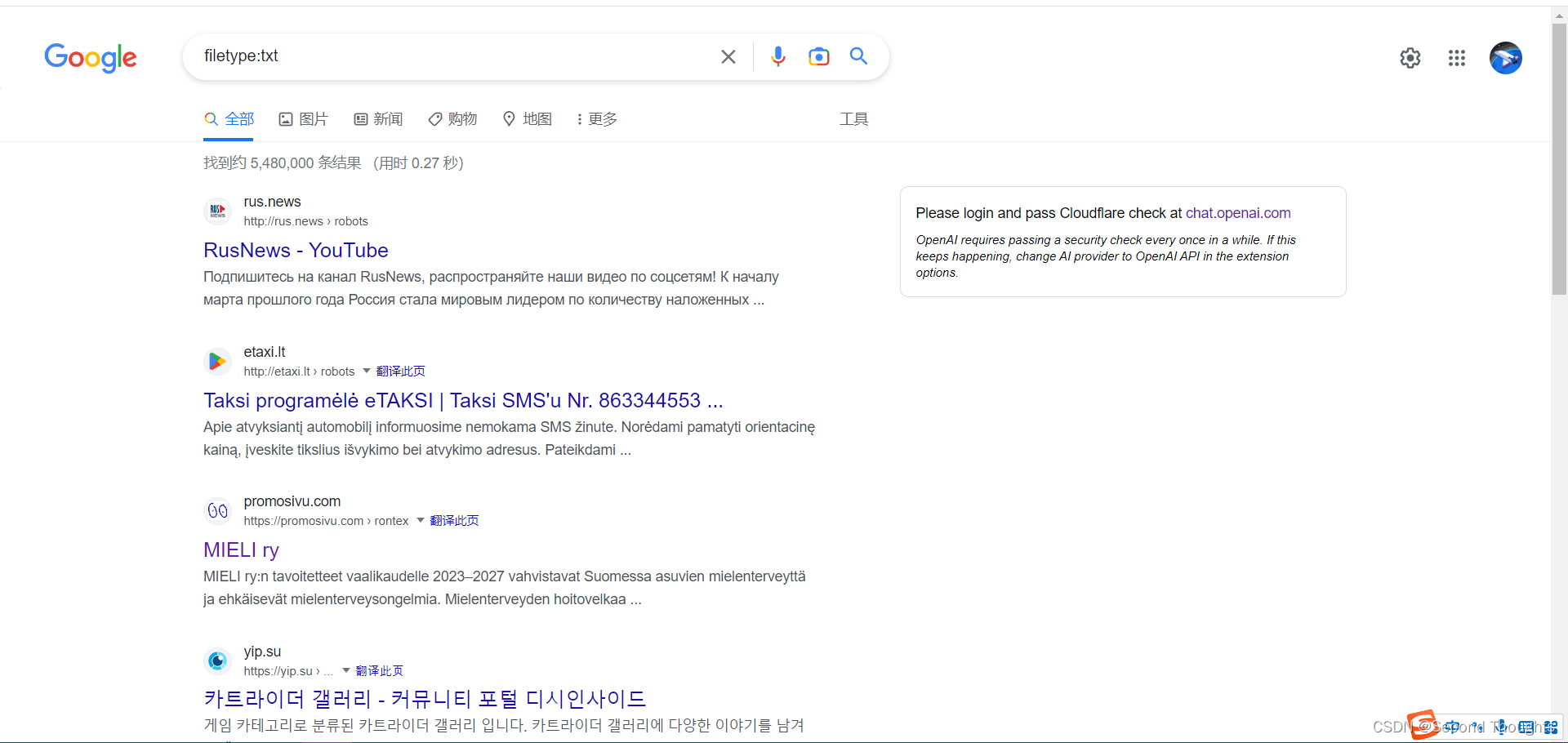This screenshot has height=743, width=1568.
Task: Click the rus.news favicon
Action: (217, 211)
